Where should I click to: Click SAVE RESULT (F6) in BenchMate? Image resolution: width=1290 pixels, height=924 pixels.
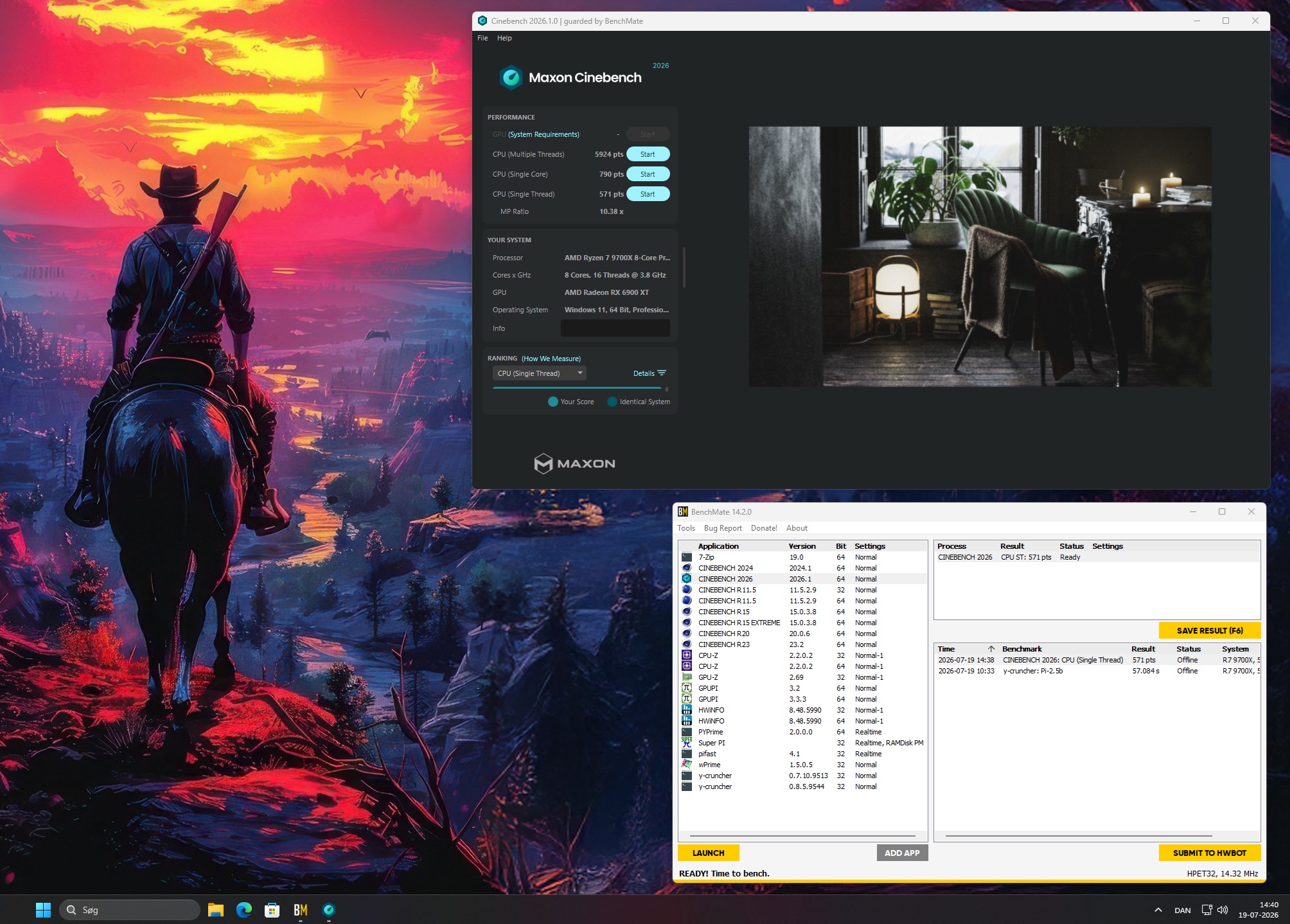point(1210,630)
